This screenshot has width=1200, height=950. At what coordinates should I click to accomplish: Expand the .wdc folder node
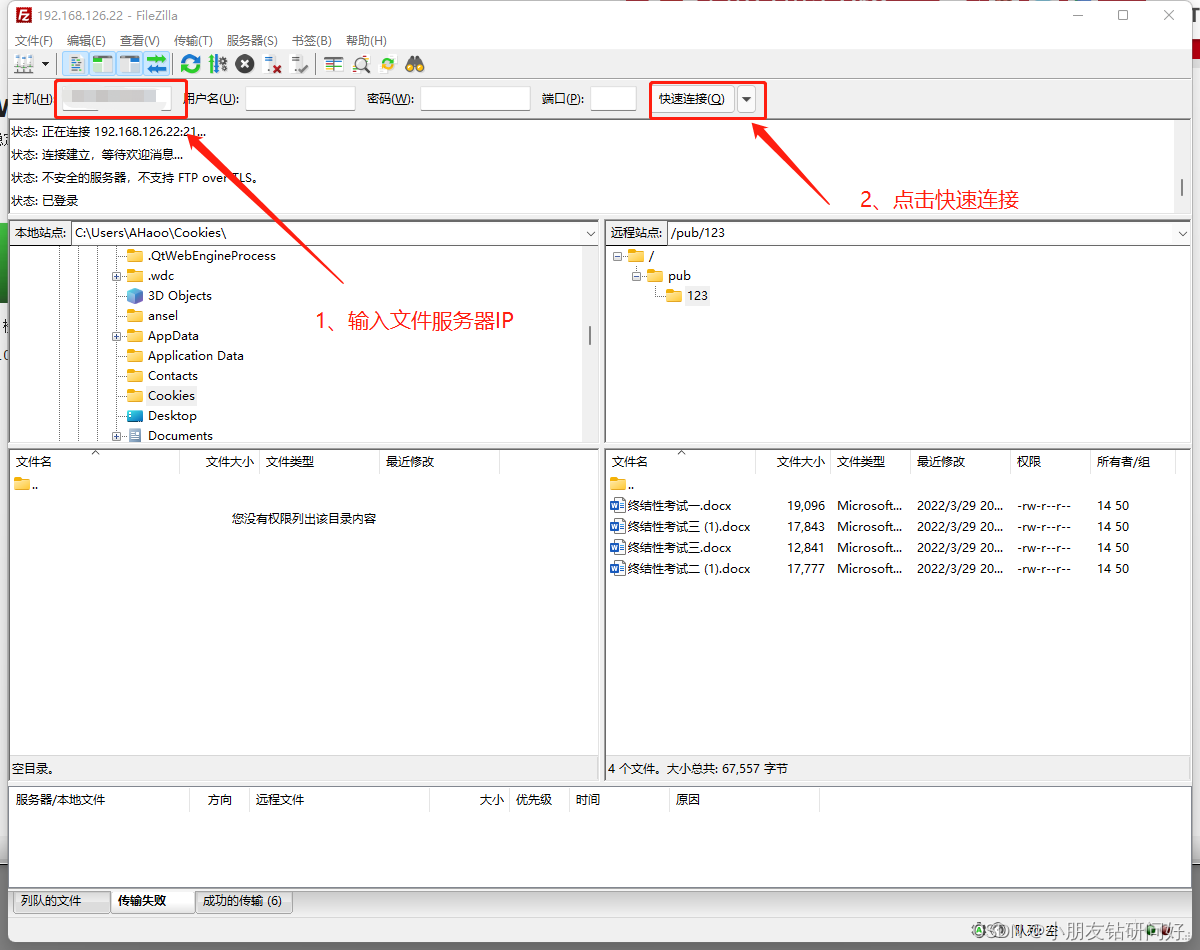[x=116, y=276]
